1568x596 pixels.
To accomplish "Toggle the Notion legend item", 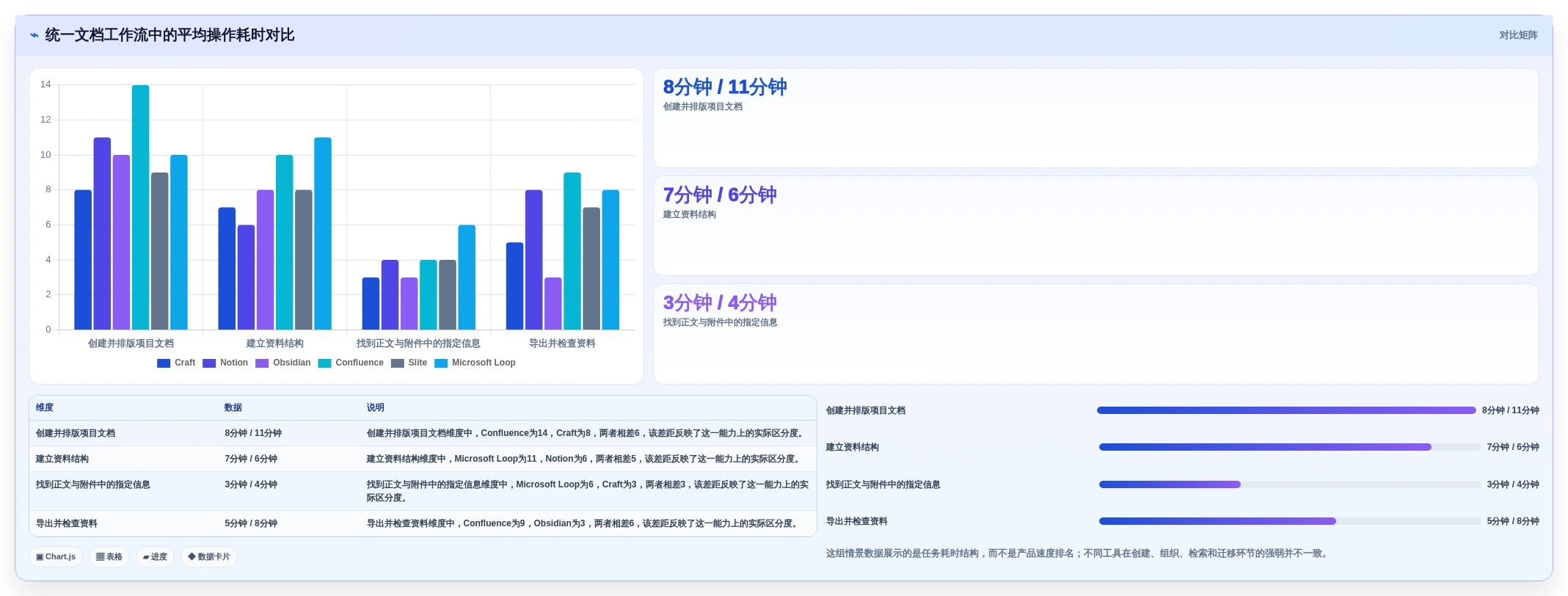I will click(x=225, y=363).
